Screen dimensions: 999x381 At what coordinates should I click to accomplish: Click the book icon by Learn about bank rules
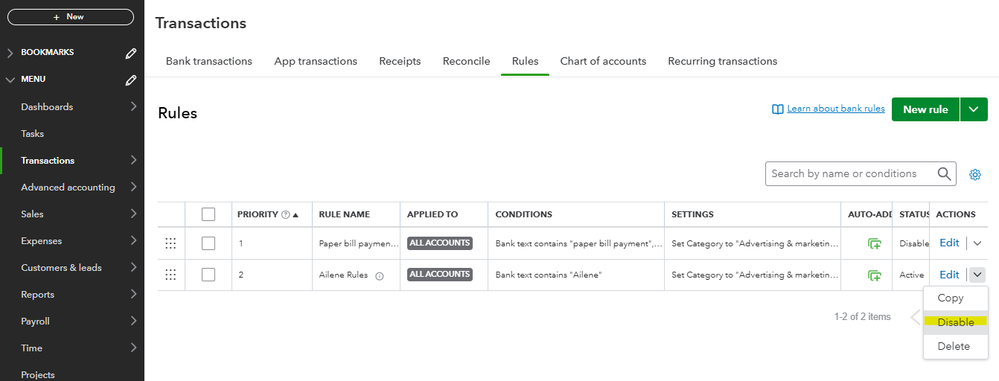(777, 109)
